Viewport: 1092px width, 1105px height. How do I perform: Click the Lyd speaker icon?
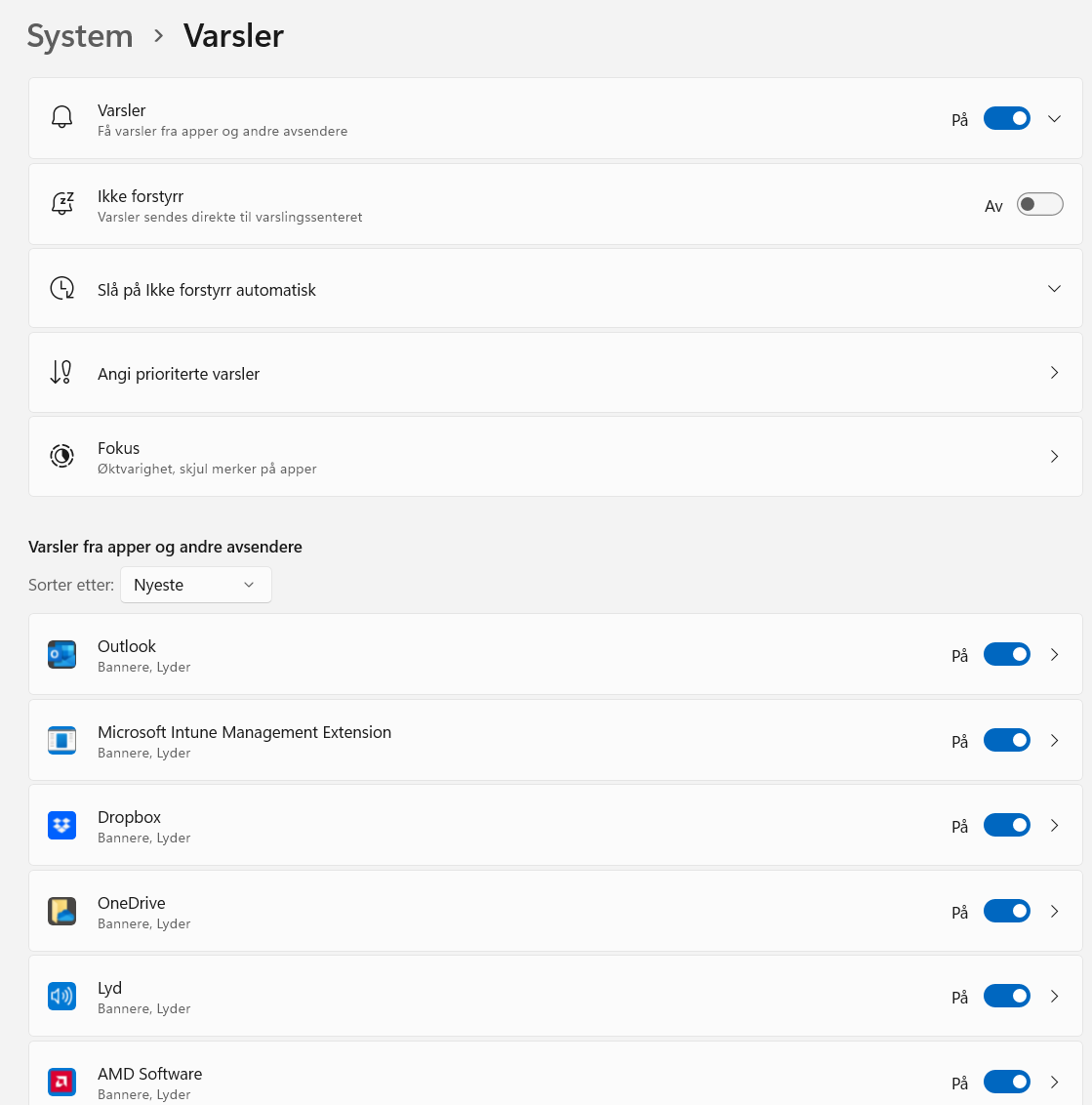[x=61, y=997]
